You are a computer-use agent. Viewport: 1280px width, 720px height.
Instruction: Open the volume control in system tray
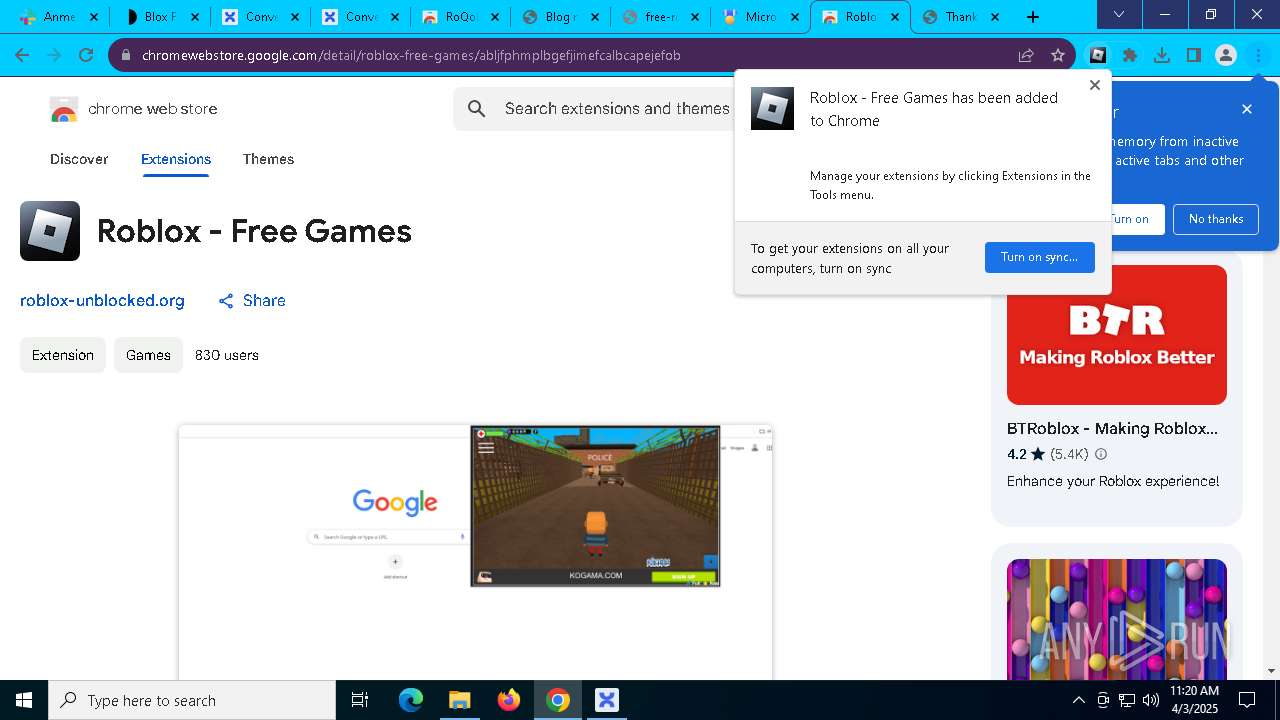pos(1151,700)
